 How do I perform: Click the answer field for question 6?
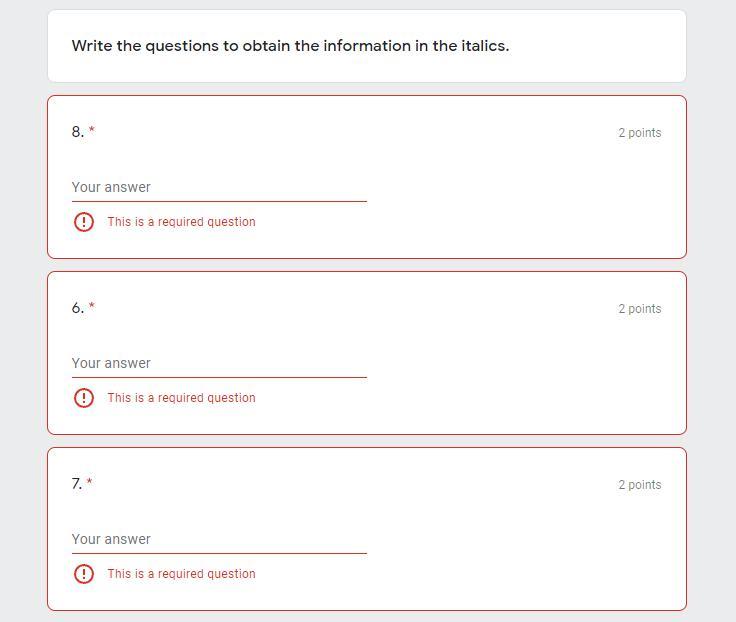(x=218, y=363)
